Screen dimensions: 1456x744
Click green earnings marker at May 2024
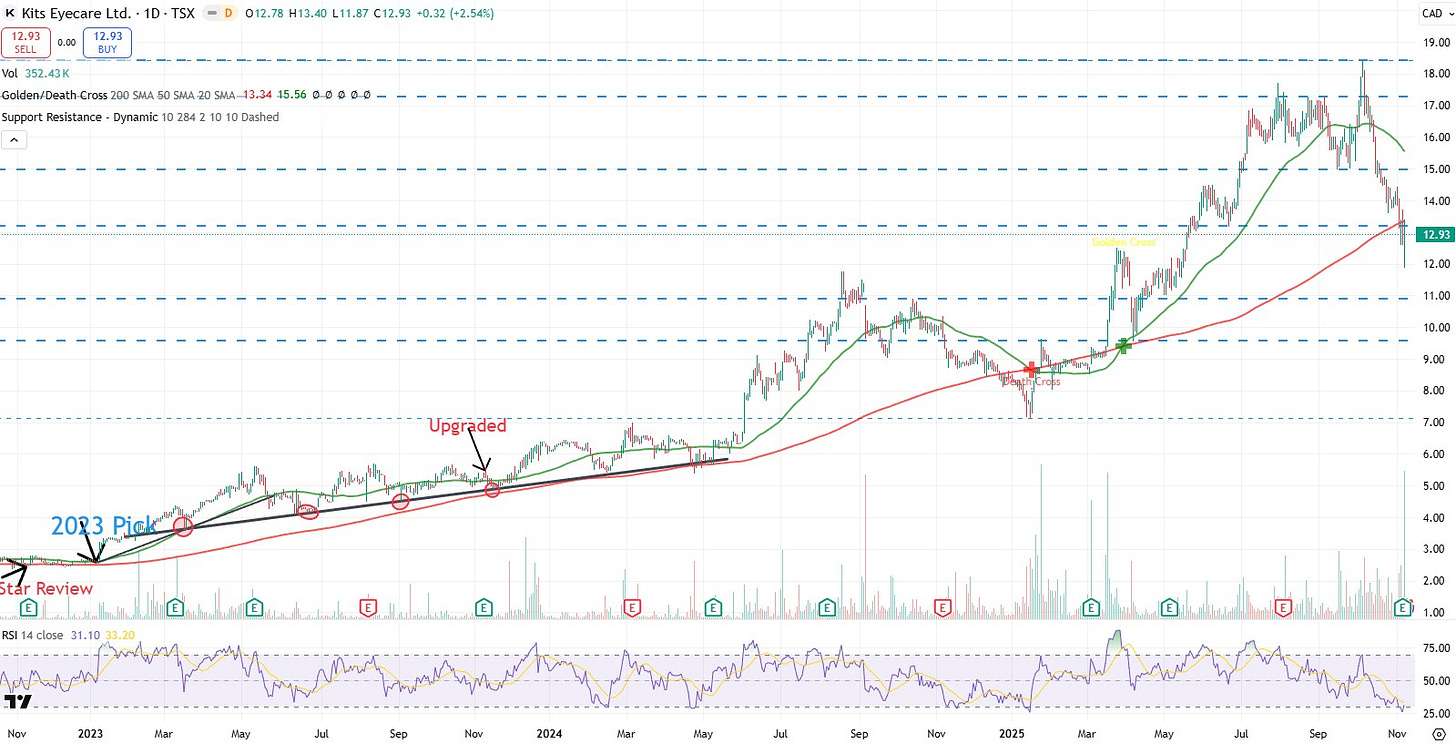714,607
